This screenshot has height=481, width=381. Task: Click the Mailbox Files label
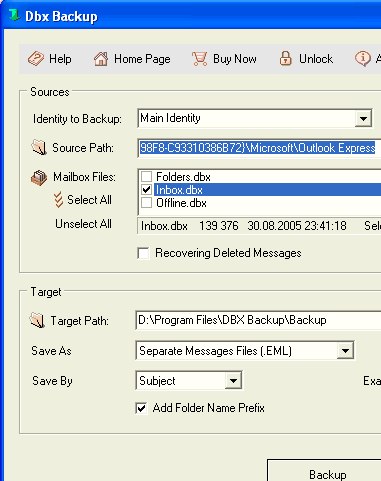click(85, 177)
